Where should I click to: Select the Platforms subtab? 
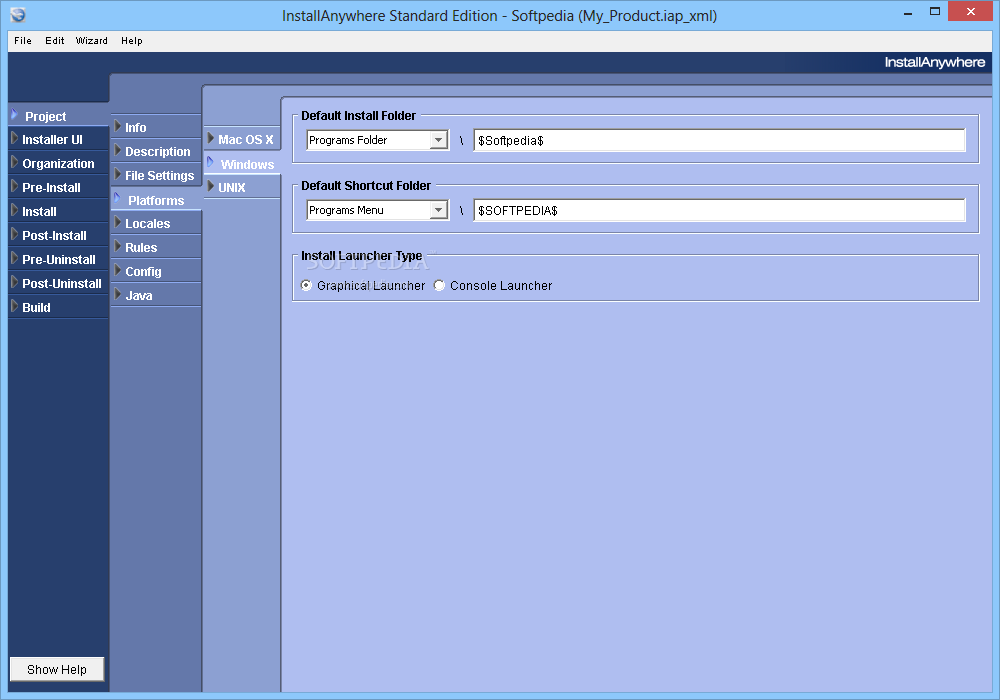156,200
